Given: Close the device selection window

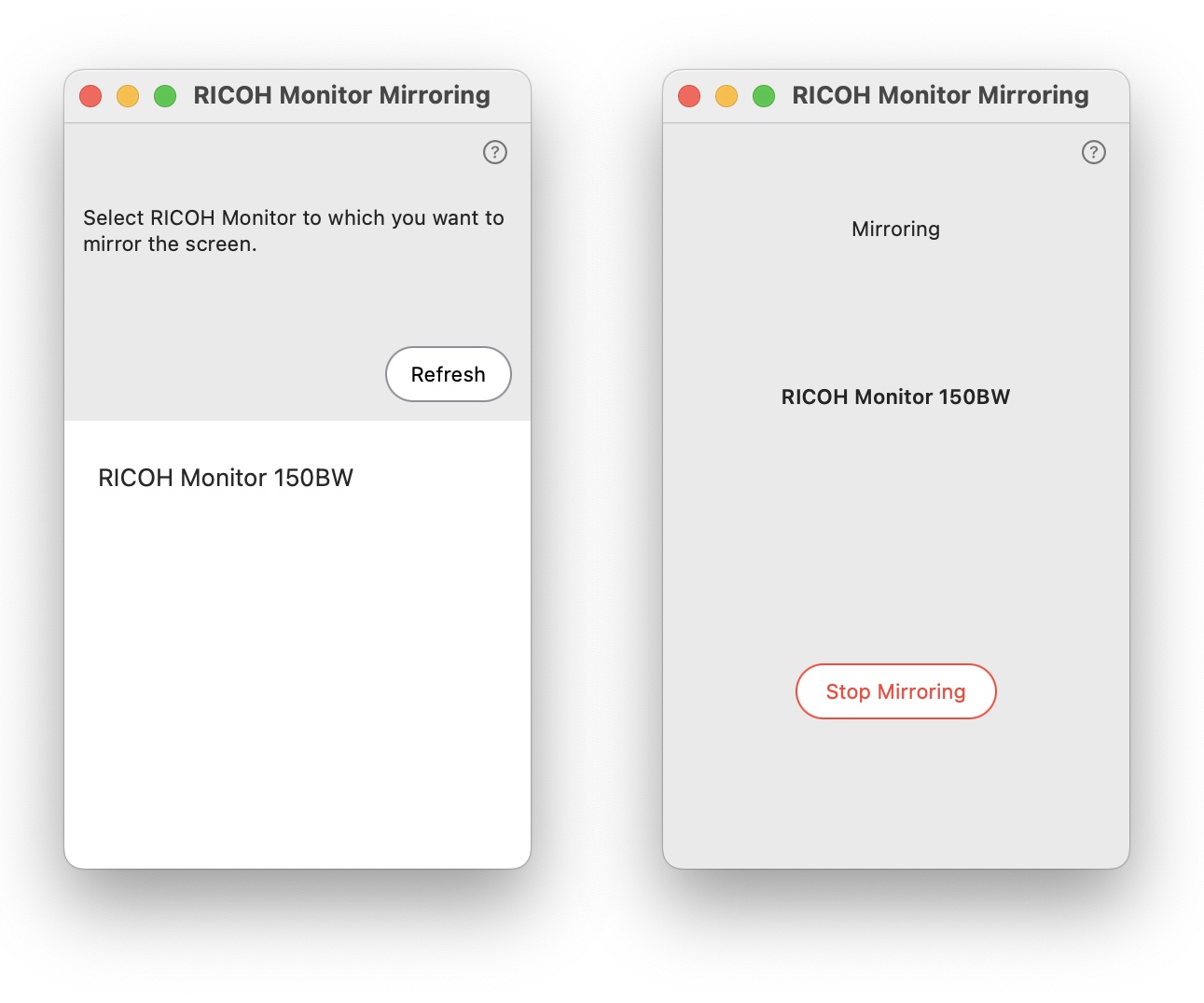Looking at the screenshot, I should [90, 96].
